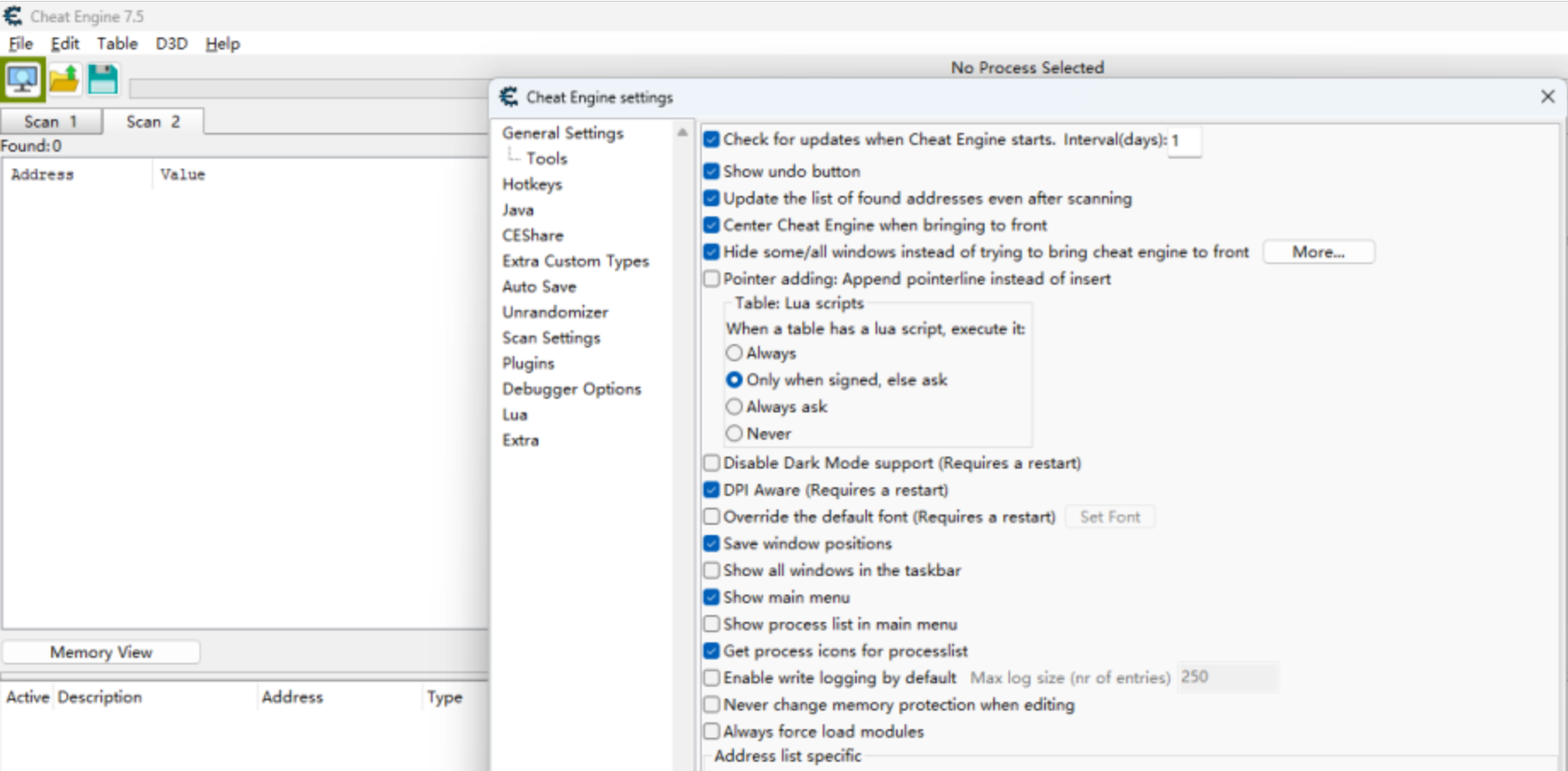Select the 'Always' lua script radio option

[x=734, y=353]
